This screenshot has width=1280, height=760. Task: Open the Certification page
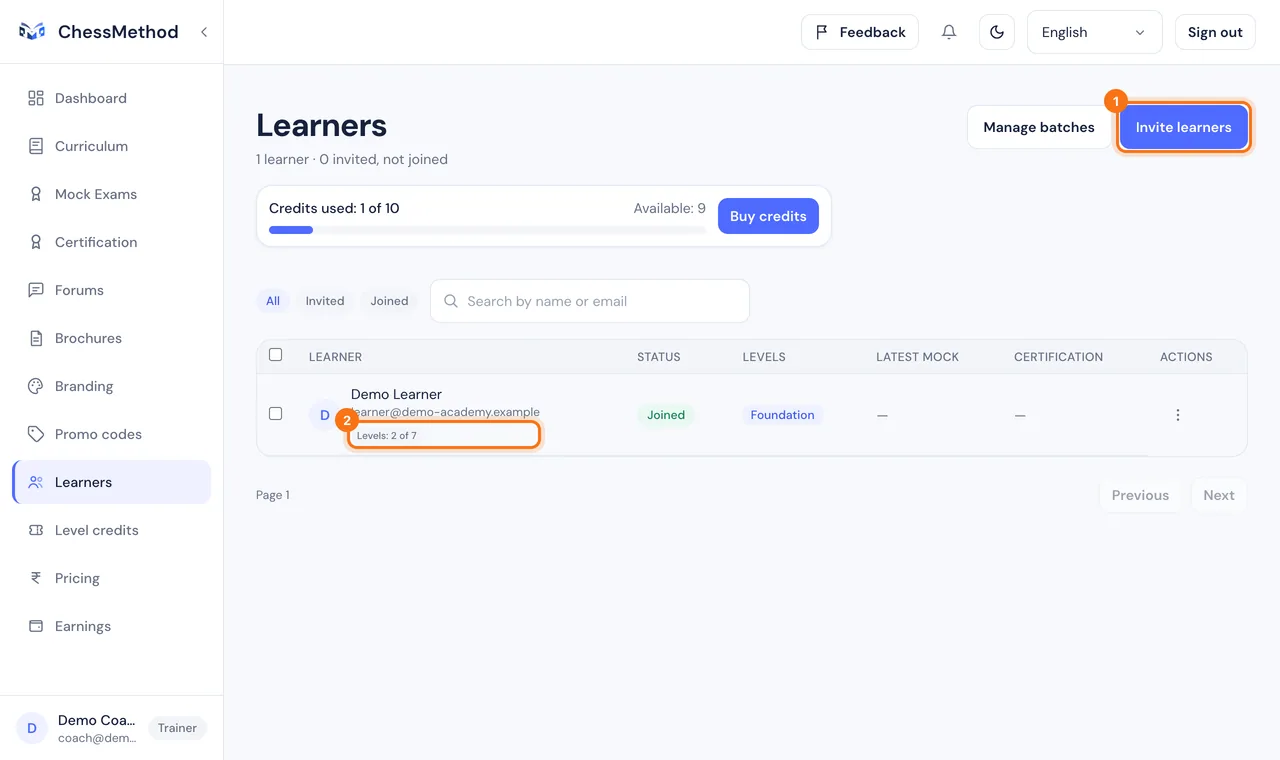point(112,242)
